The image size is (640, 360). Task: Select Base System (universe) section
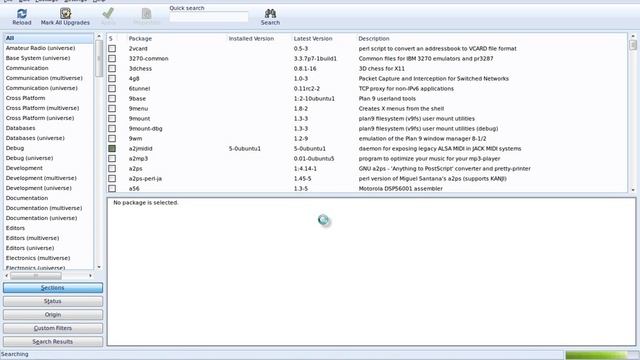(x=38, y=58)
